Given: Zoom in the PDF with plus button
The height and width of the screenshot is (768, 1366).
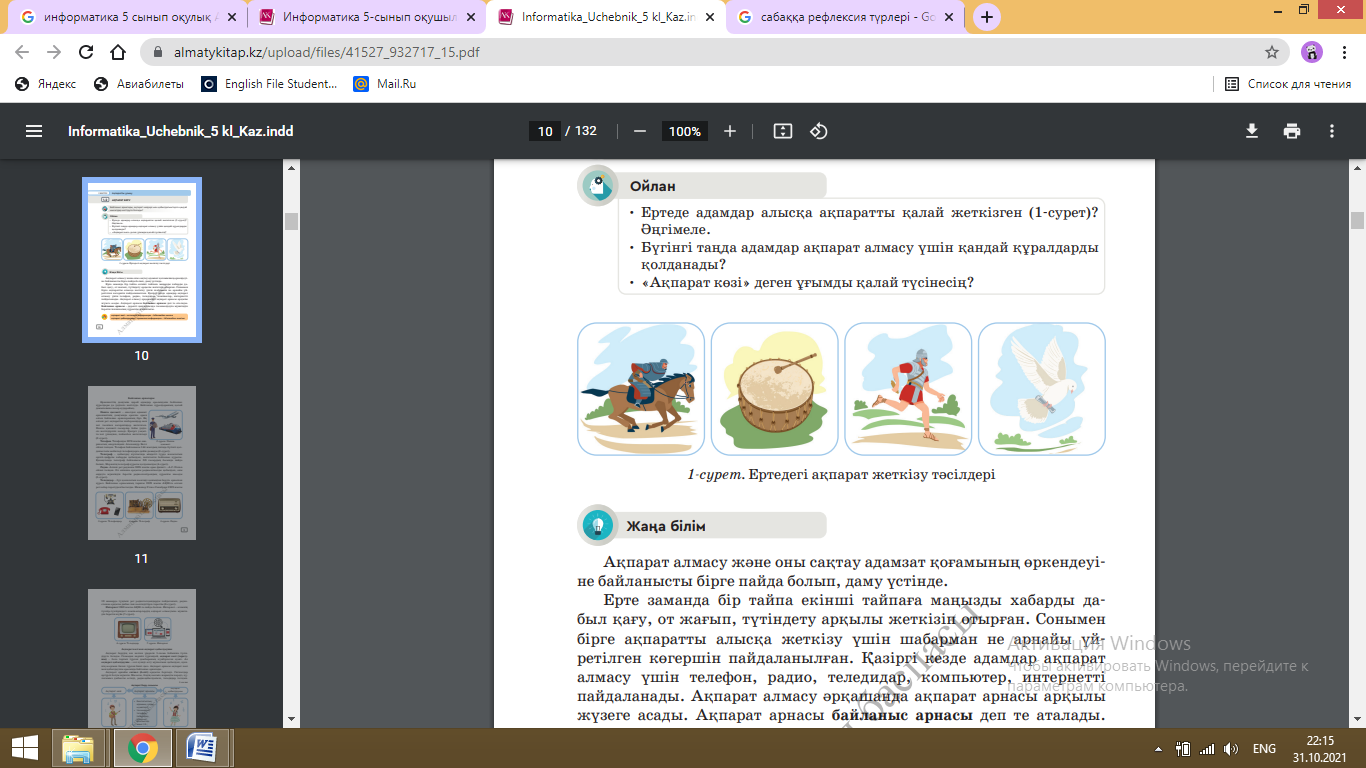Looking at the screenshot, I should [730, 131].
